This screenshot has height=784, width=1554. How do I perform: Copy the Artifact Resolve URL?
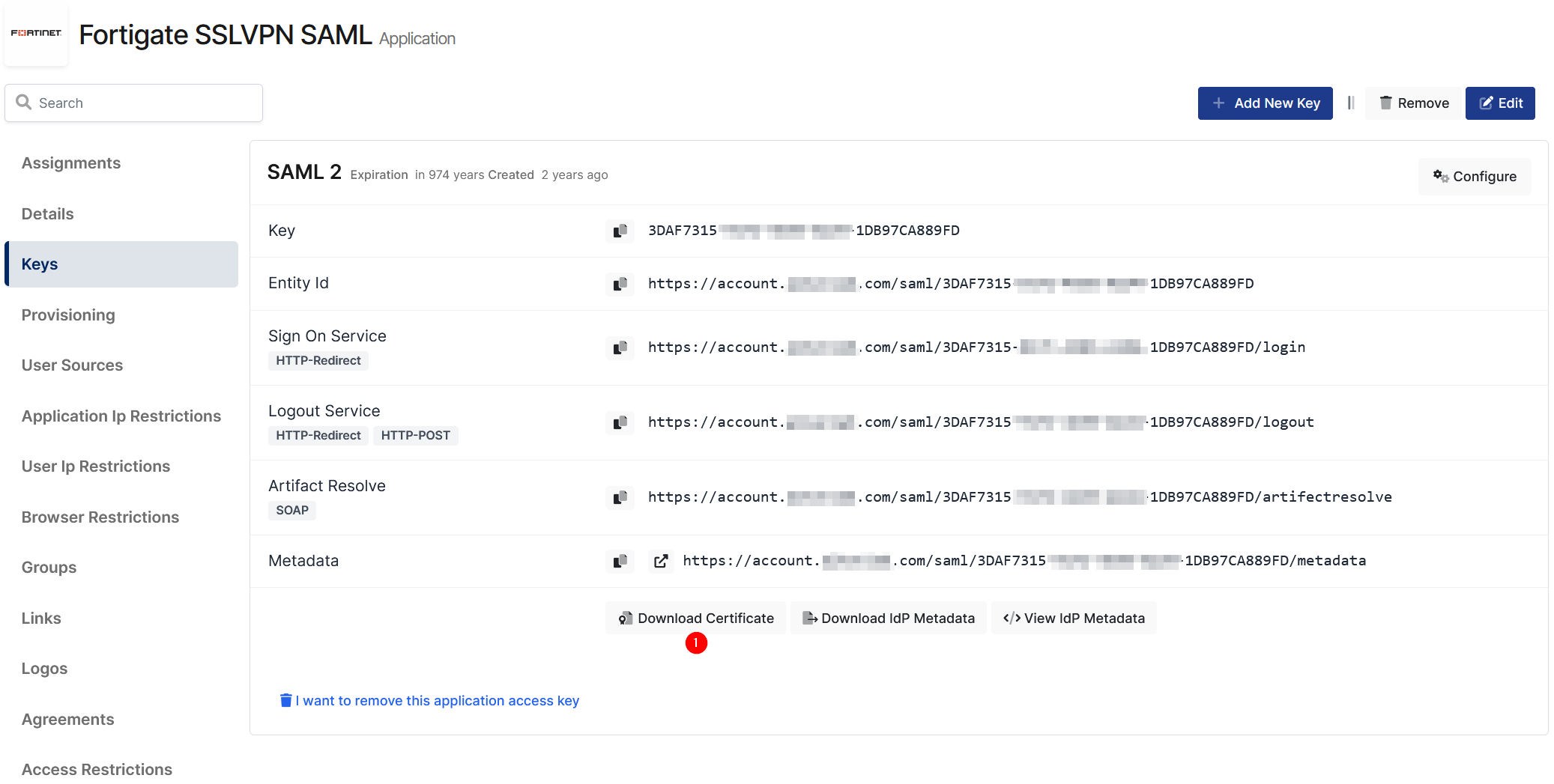tap(620, 498)
